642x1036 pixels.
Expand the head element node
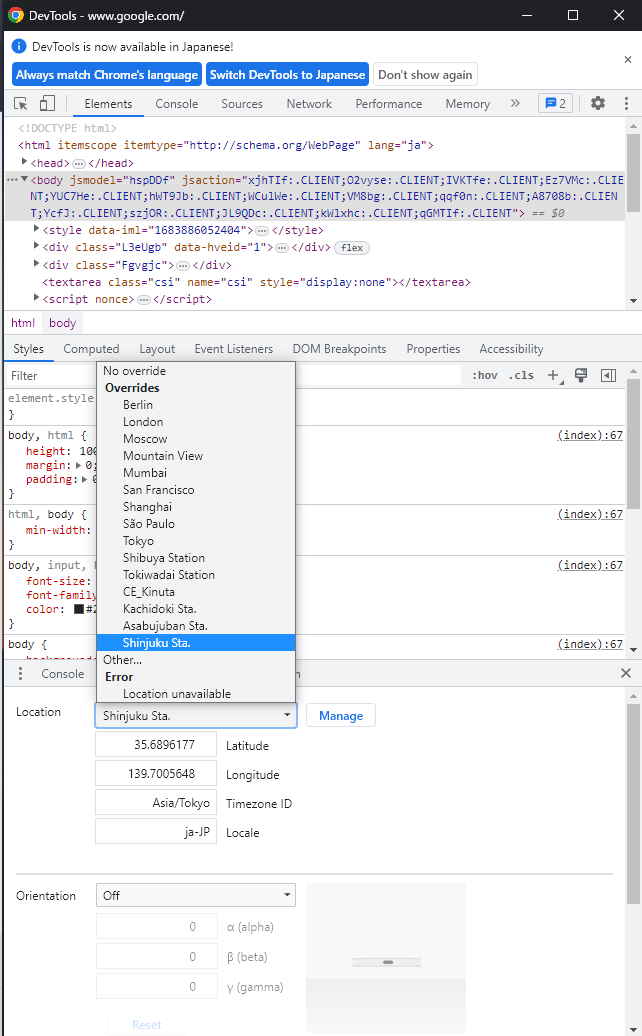tap(24, 162)
